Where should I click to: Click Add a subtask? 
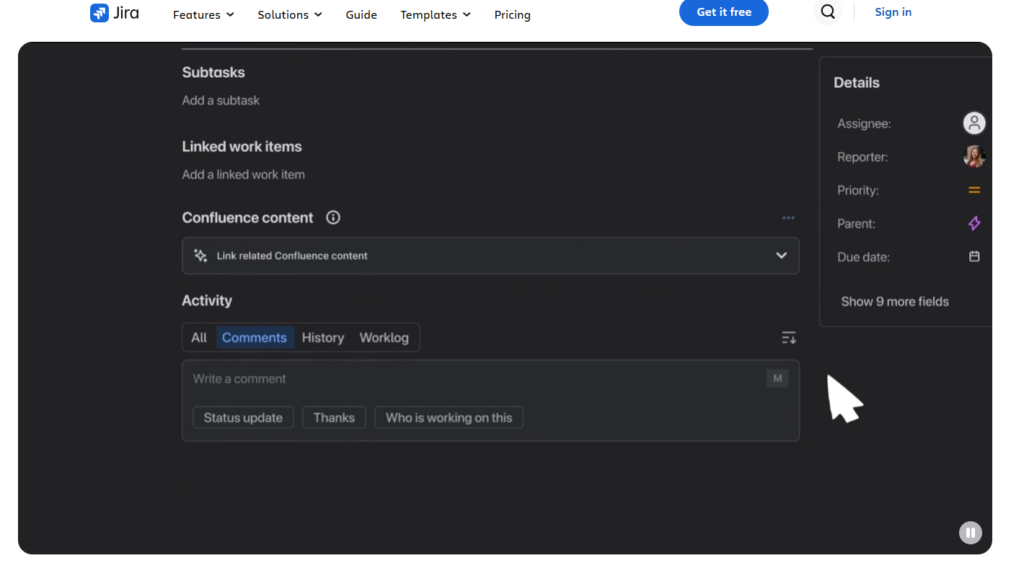(x=221, y=101)
